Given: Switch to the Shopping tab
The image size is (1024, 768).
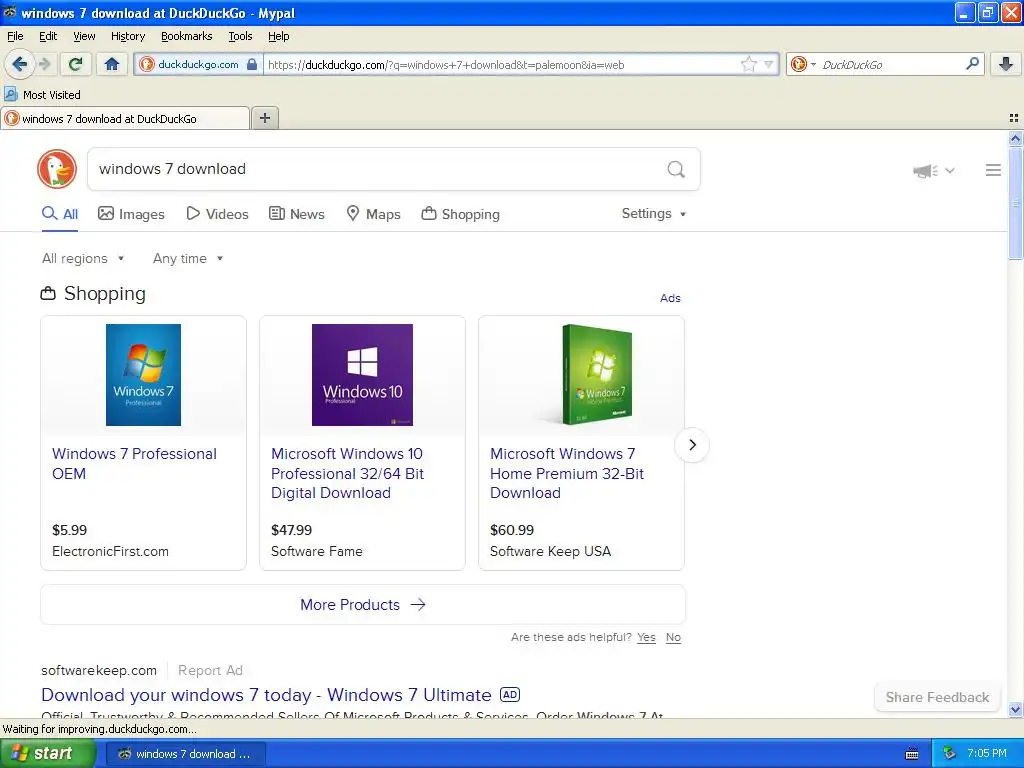Looking at the screenshot, I should (x=461, y=214).
